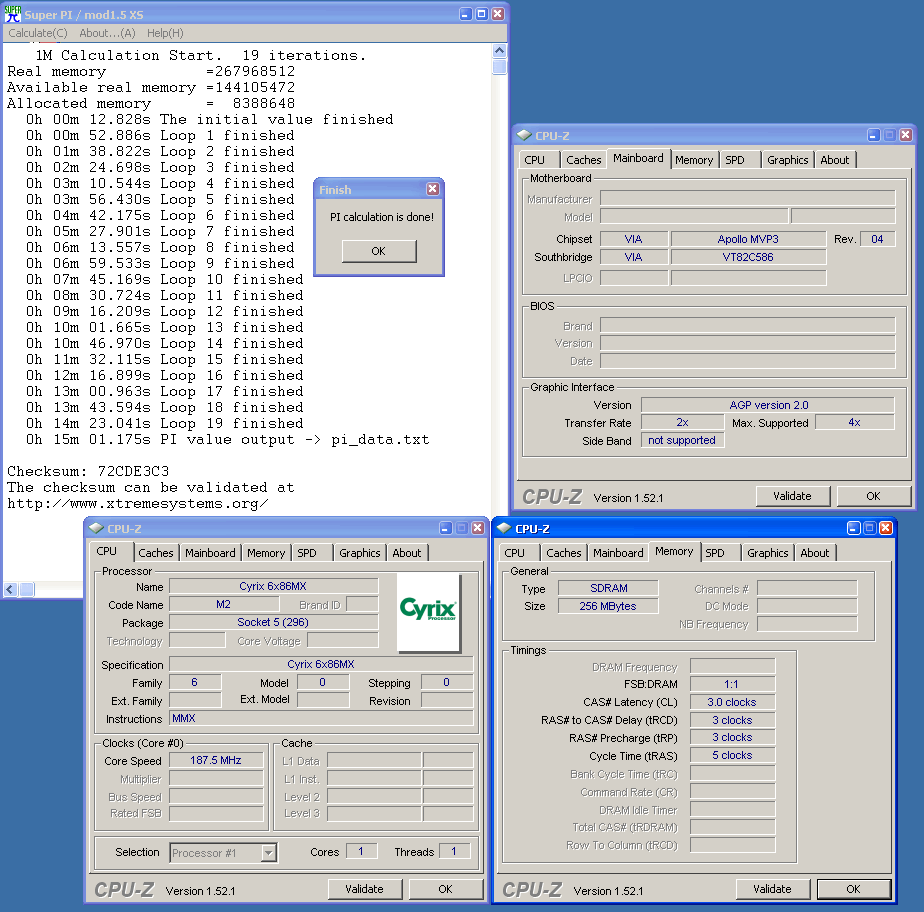
Task: Open Graphics tab in CPU window
Action: coord(359,553)
